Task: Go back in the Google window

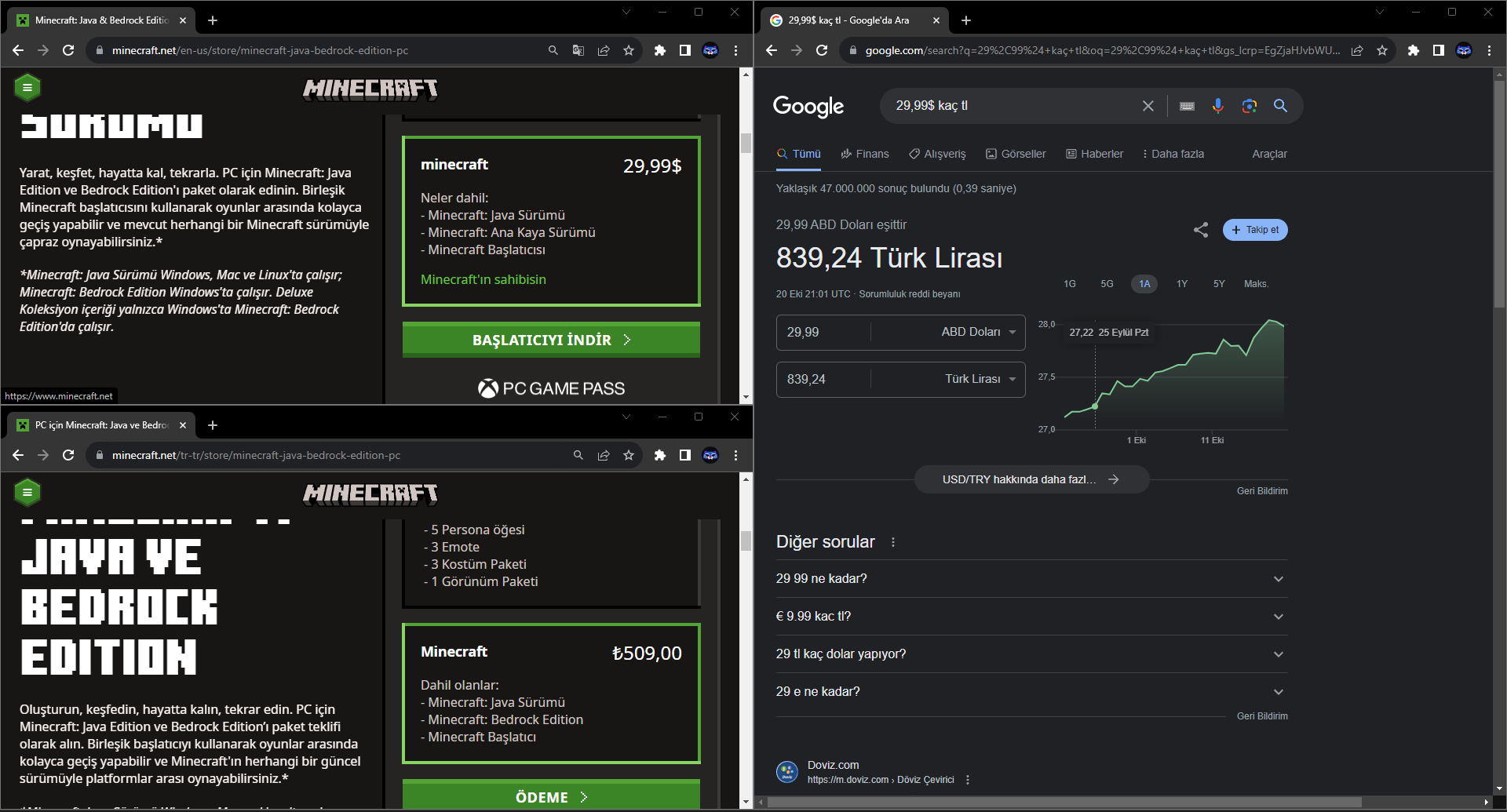Action: tap(772, 50)
